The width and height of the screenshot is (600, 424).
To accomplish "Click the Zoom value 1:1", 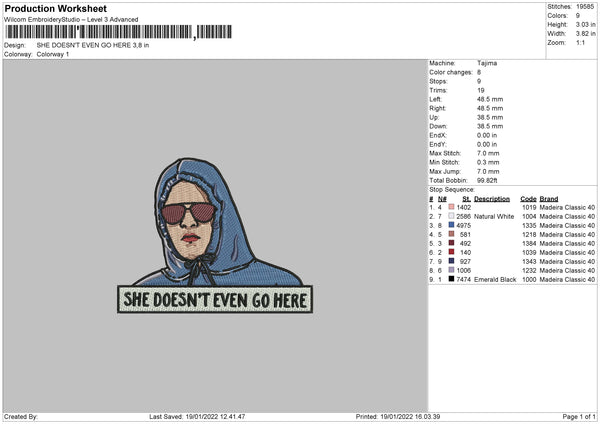I will pyautogui.click(x=580, y=42).
